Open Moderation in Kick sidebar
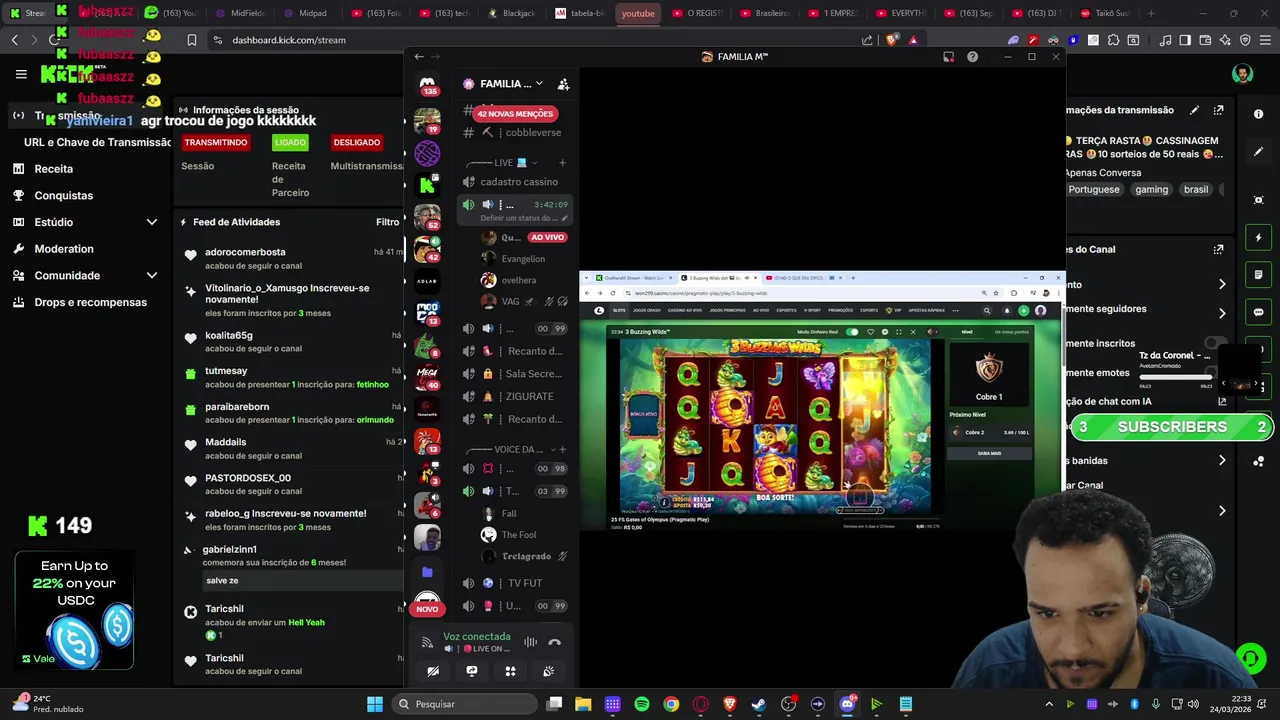This screenshot has height=720, width=1280. point(64,249)
